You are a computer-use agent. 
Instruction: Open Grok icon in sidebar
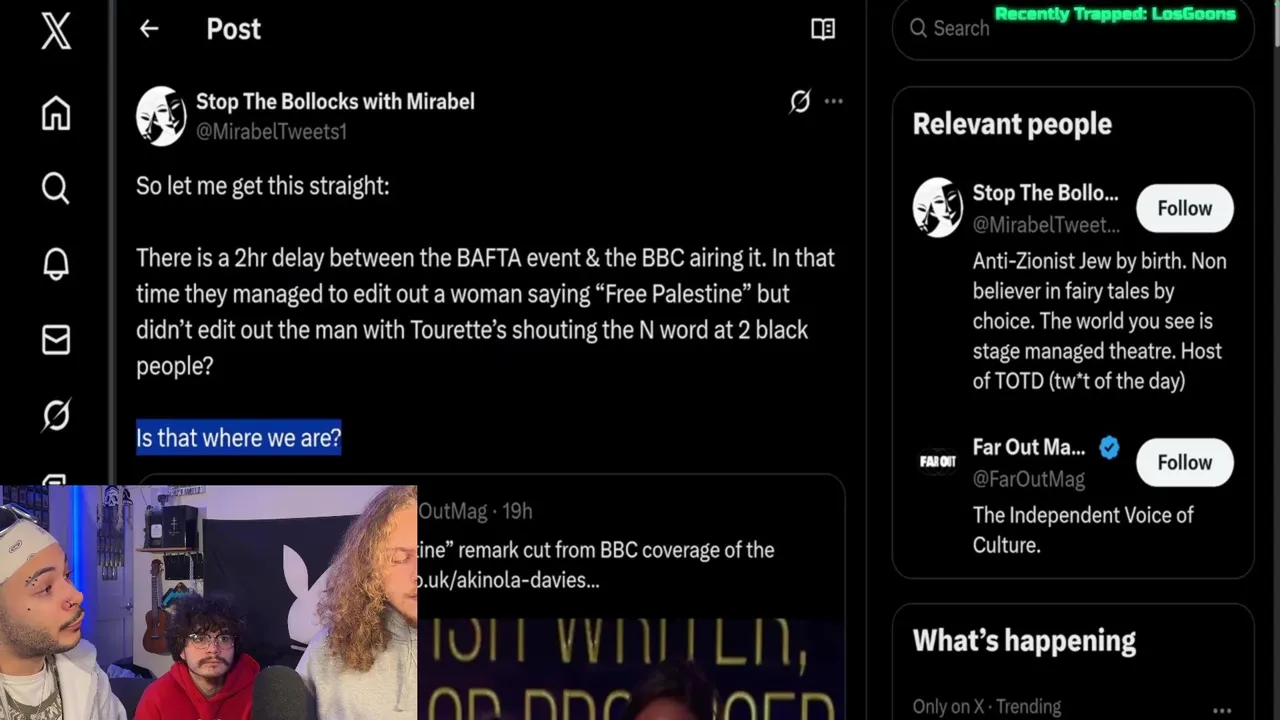coord(56,414)
